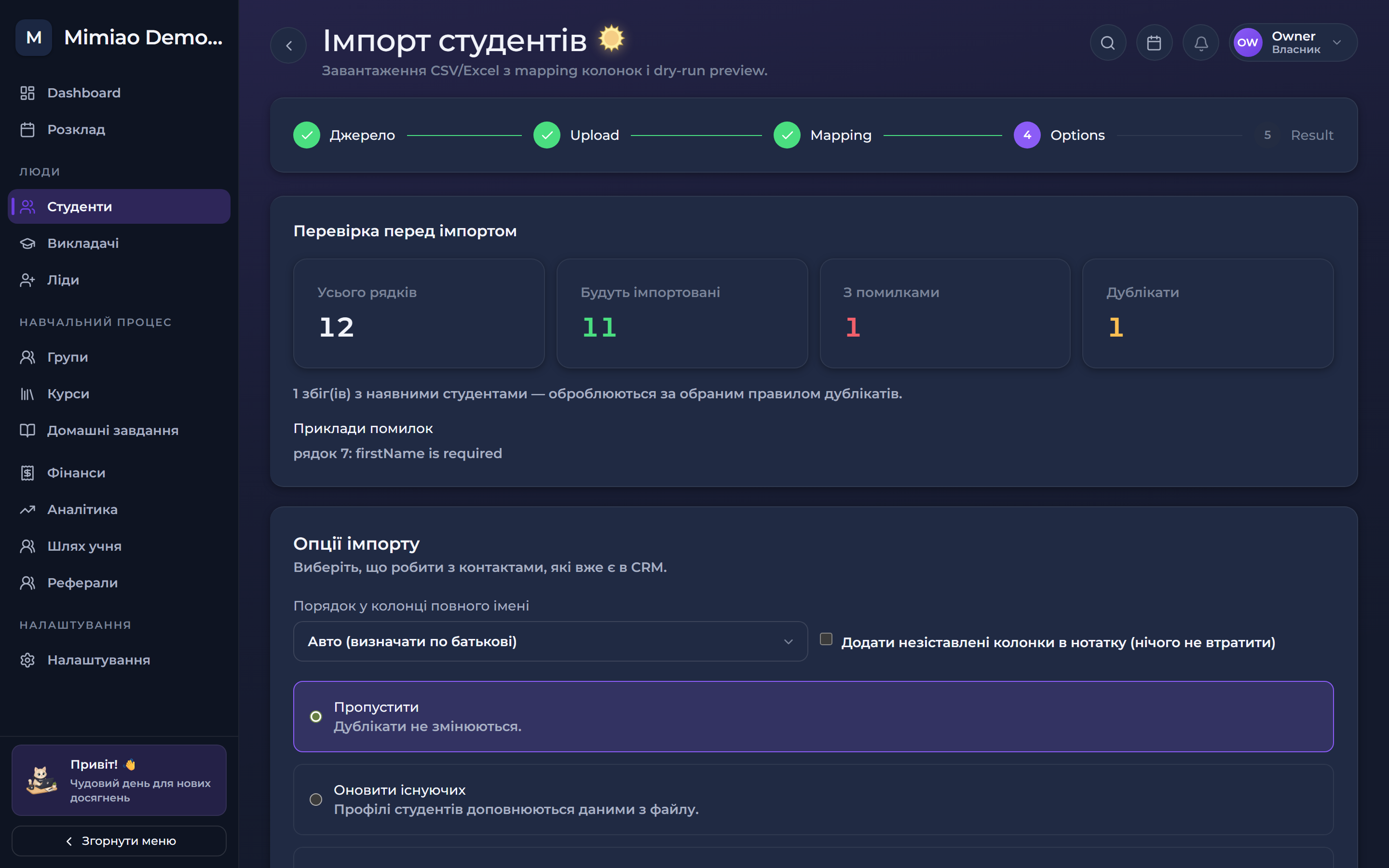Open the calendar icon in top bar
The height and width of the screenshot is (868, 1389).
1154,43
